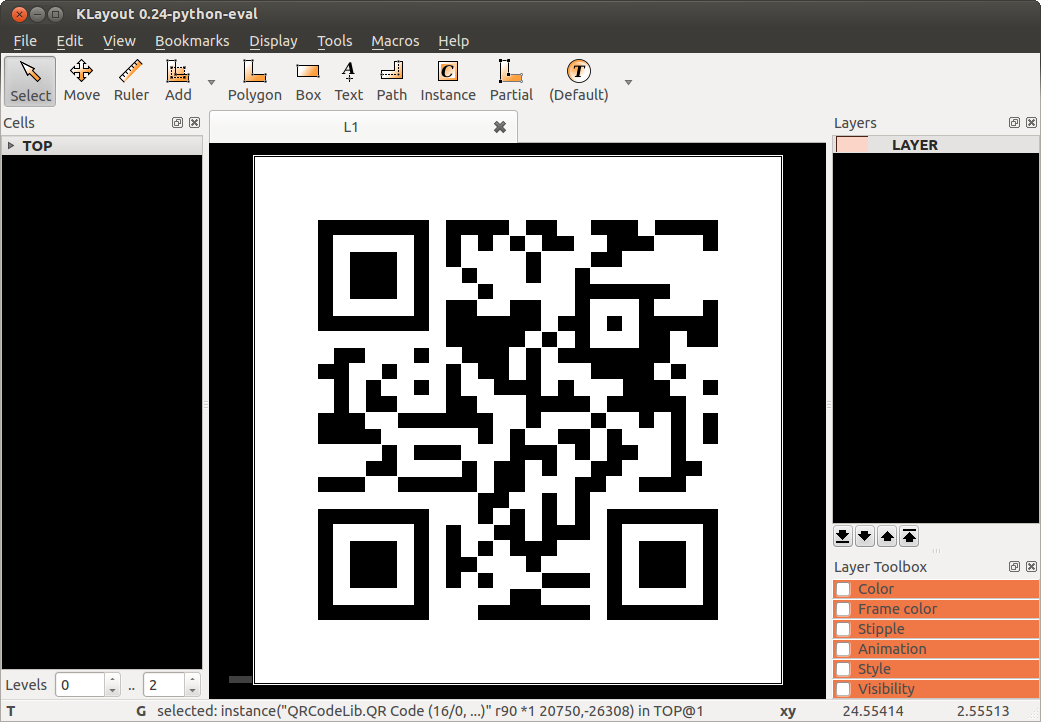Pick the Path drawing tool
The image size is (1041, 722).
(x=392, y=81)
